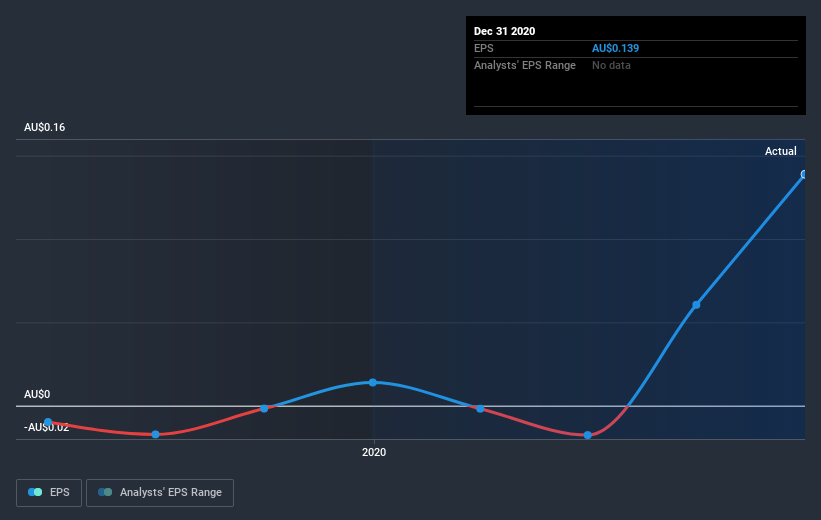Click the first EPS data point near -AU$0.02
Viewport: 821px width, 520px height.
tap(48, 422)
